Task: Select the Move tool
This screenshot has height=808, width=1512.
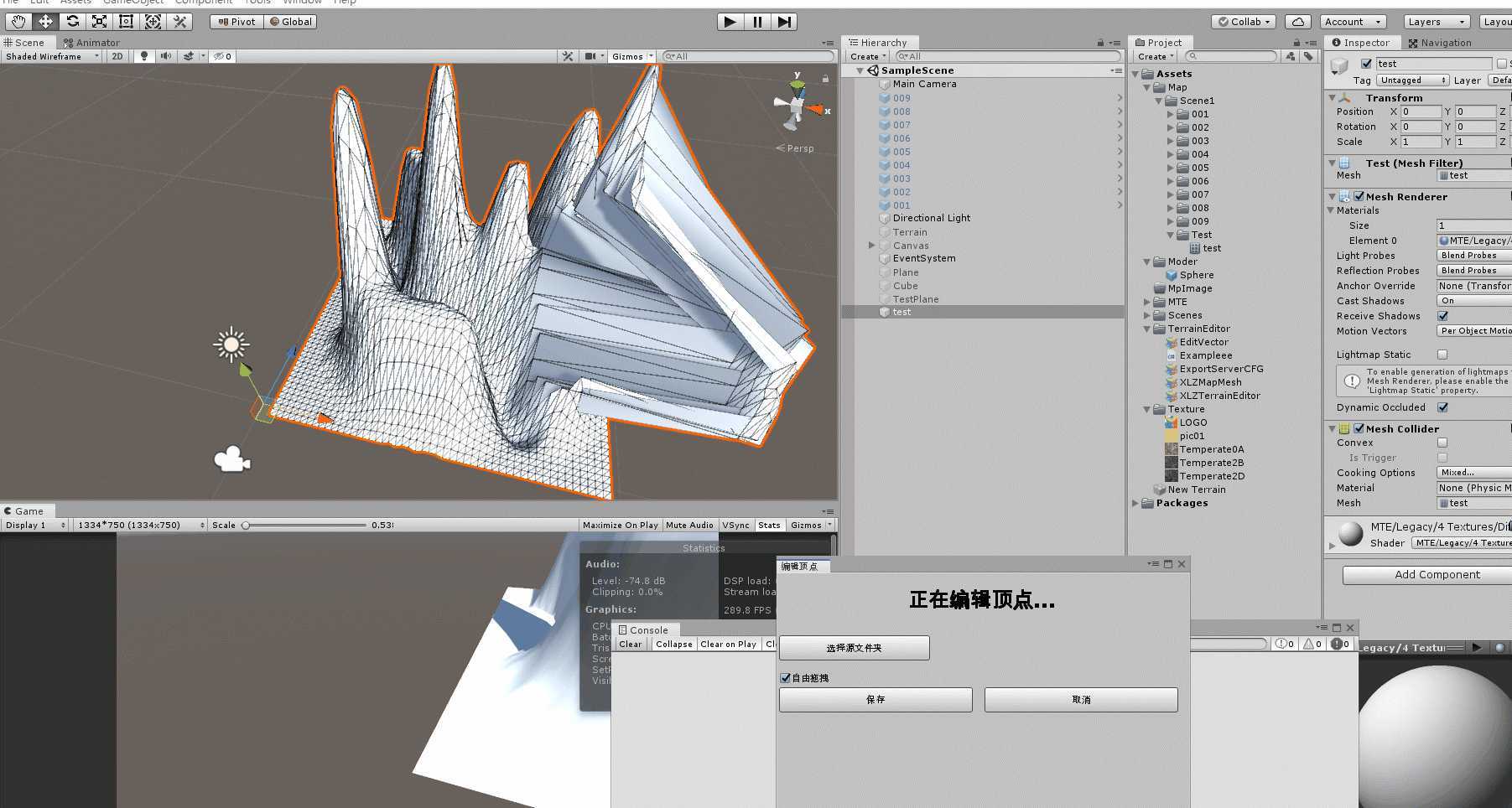Action: (x=45, y=22)
